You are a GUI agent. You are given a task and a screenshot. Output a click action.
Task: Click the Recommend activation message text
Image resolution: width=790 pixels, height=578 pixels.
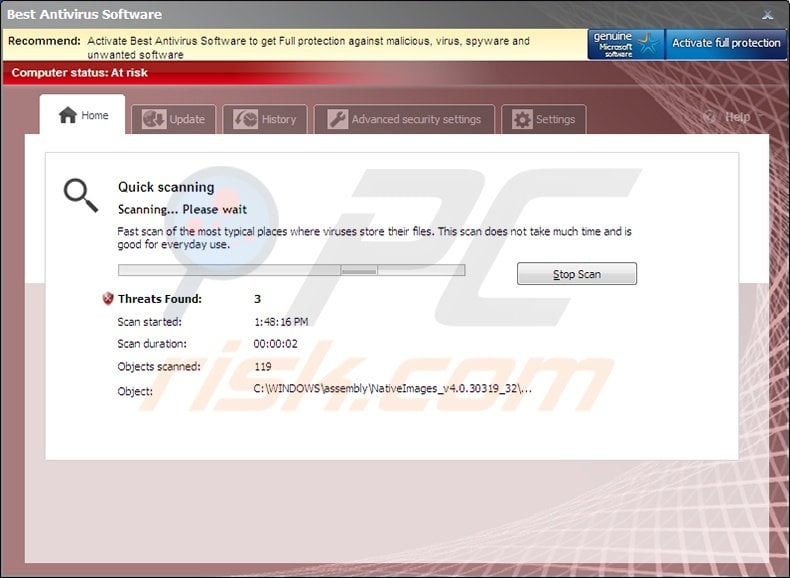coord(308,47)
